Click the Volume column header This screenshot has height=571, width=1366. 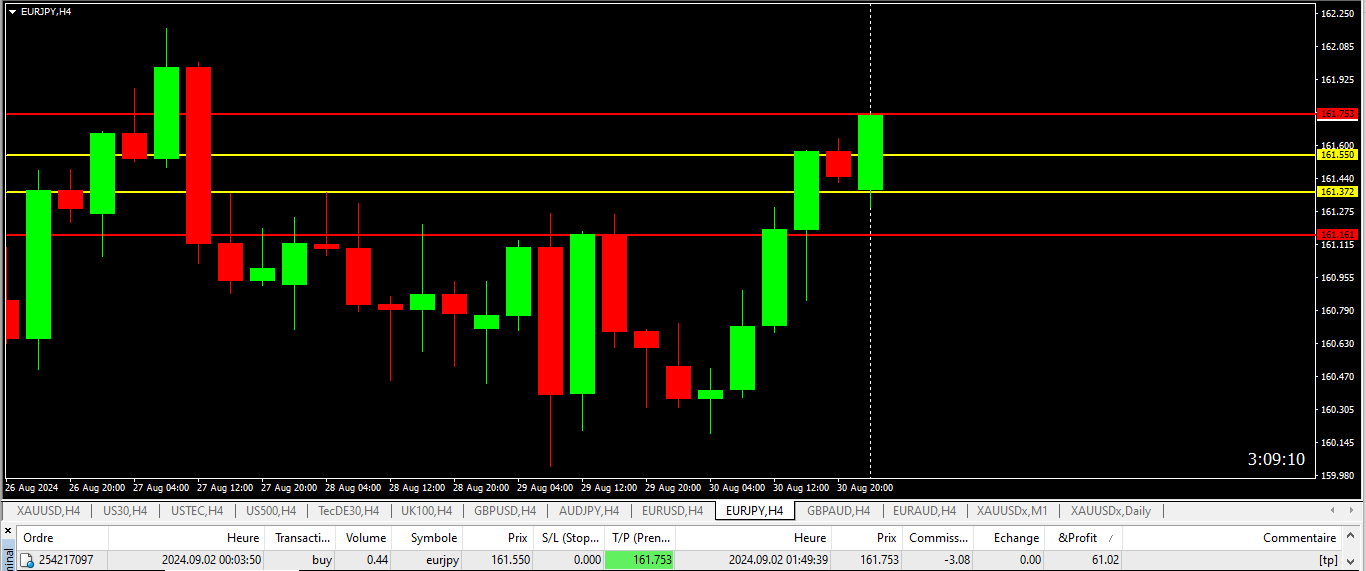tap(364, 538)
